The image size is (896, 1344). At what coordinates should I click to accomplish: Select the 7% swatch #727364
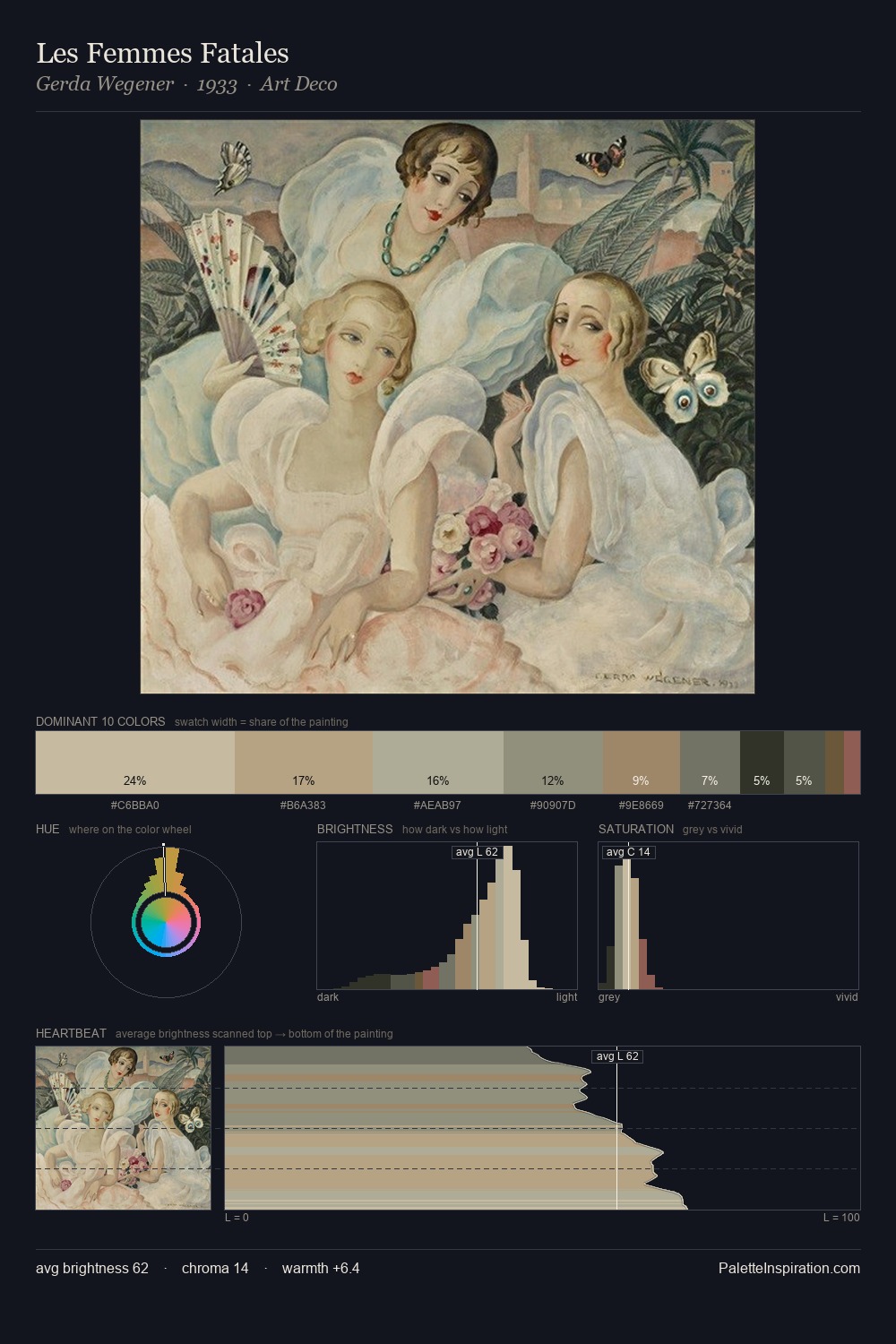pos(710,762)
